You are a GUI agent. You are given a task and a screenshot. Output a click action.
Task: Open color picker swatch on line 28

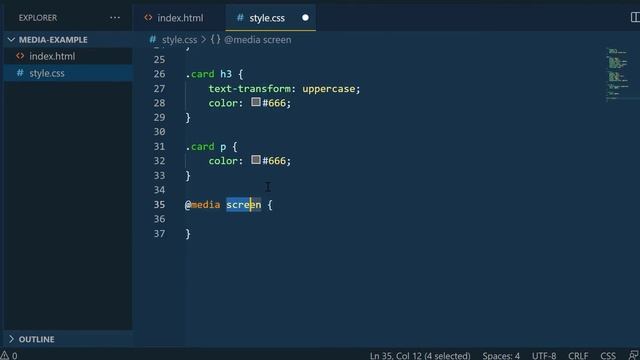click(x=256, y=102)
